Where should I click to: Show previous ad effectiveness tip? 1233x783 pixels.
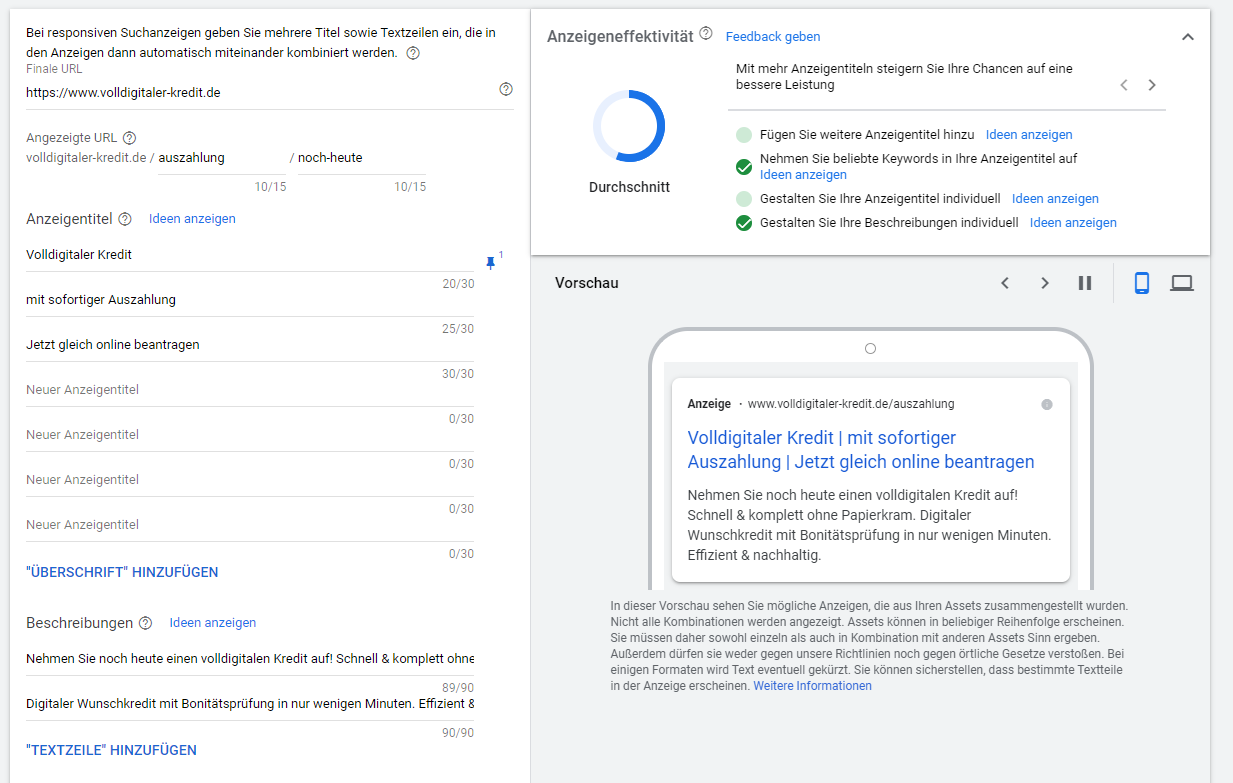(1124, 85)
